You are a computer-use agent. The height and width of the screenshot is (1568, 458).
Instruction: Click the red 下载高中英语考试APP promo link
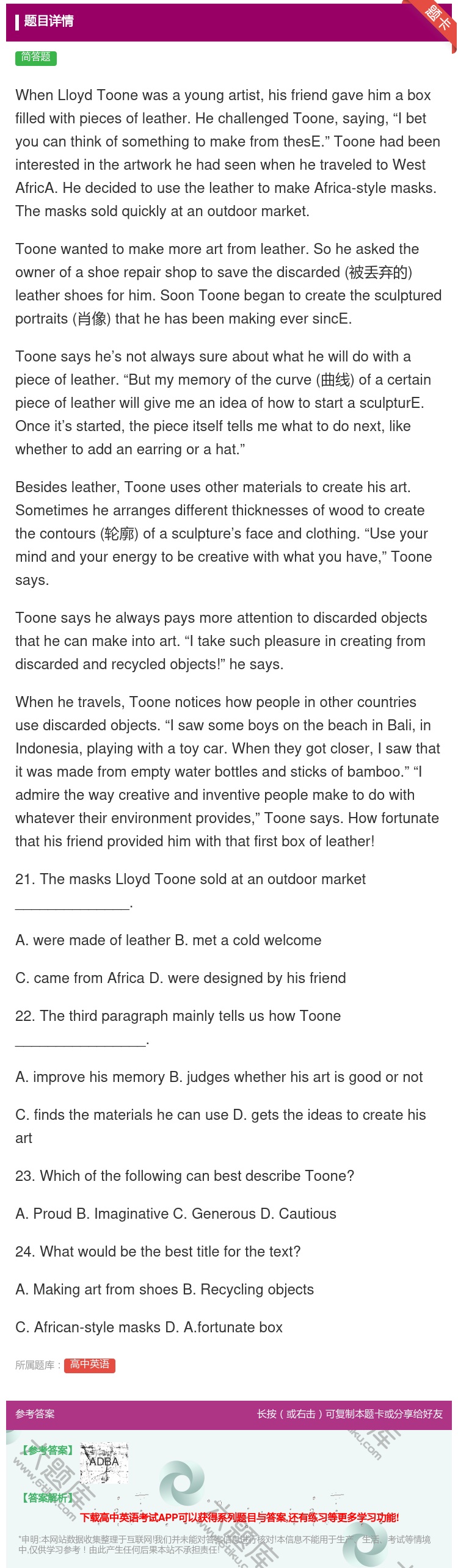pos(239,1517)
